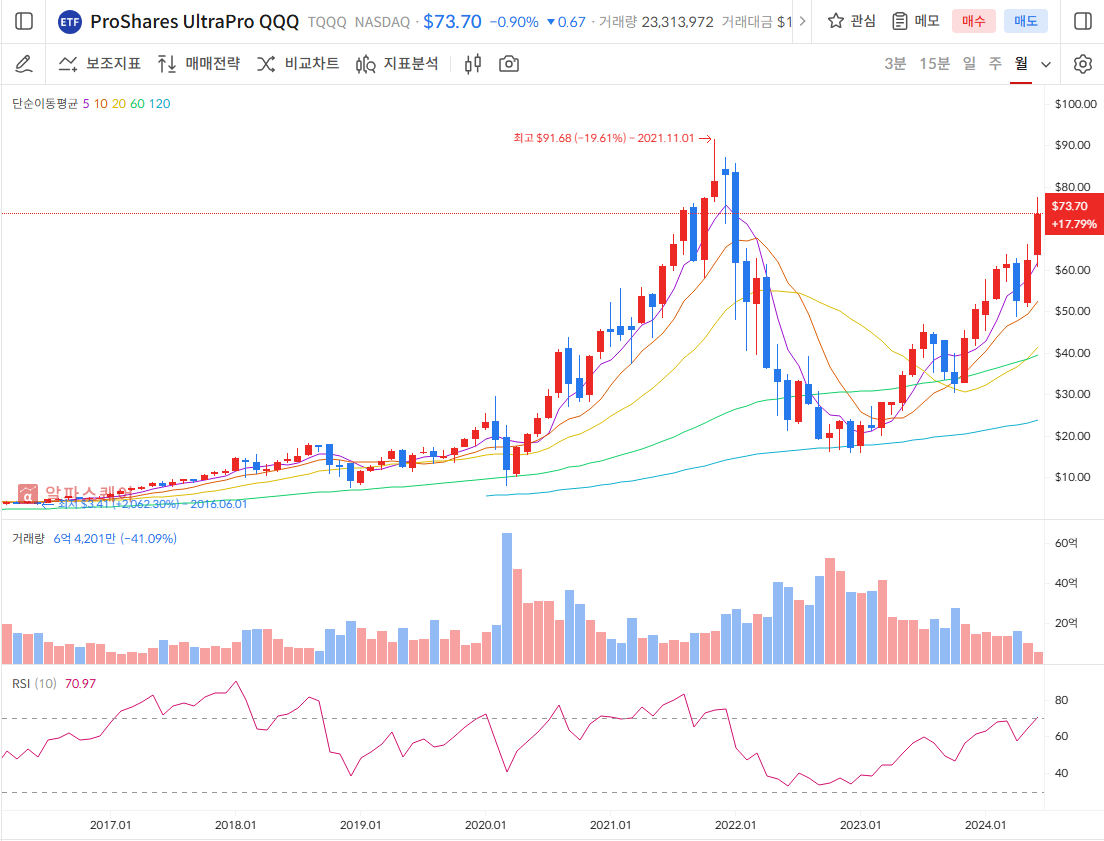The height and width of the screenshot is (841, 1104).
Task: Click 단순이동평균 indicator label
Action: click(x=44, y=104)
